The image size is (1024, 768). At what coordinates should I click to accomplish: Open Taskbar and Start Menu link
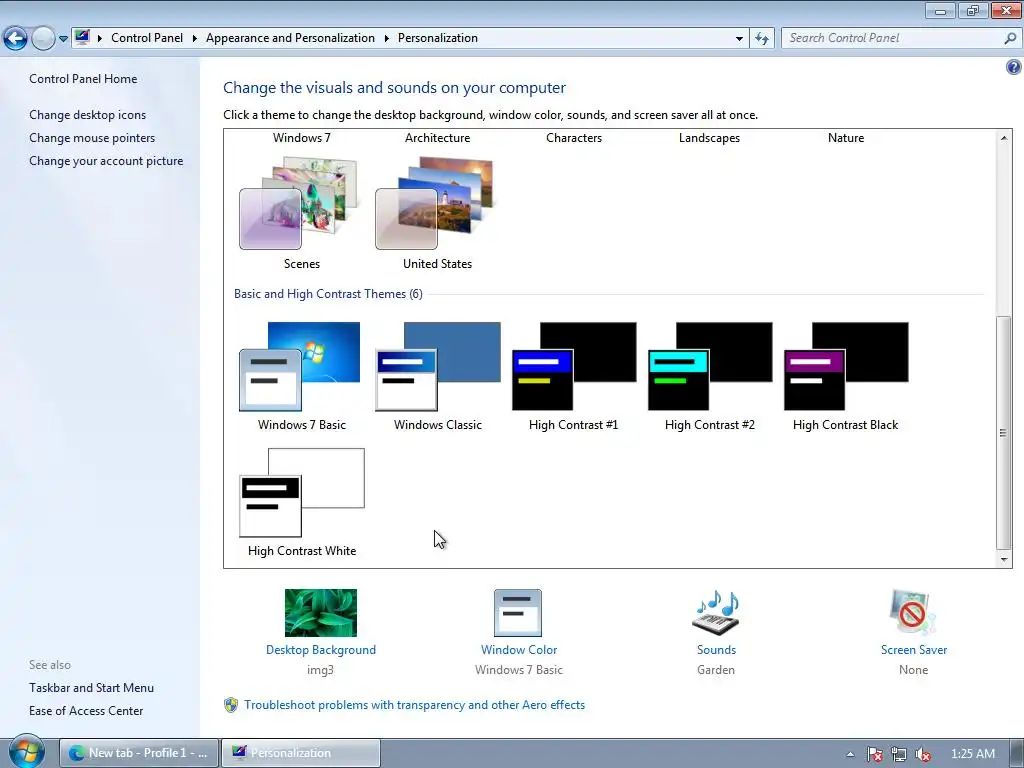point(91,688)
